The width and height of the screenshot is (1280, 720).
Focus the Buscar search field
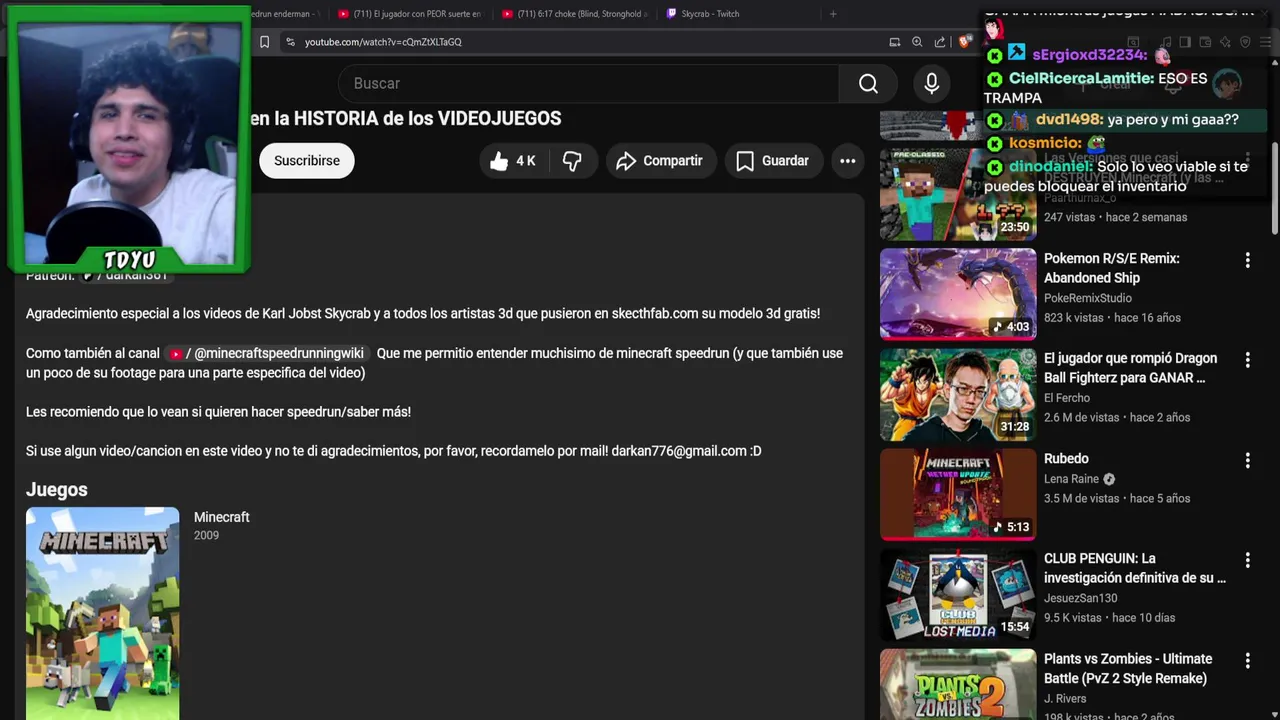(x=590, y=84)
